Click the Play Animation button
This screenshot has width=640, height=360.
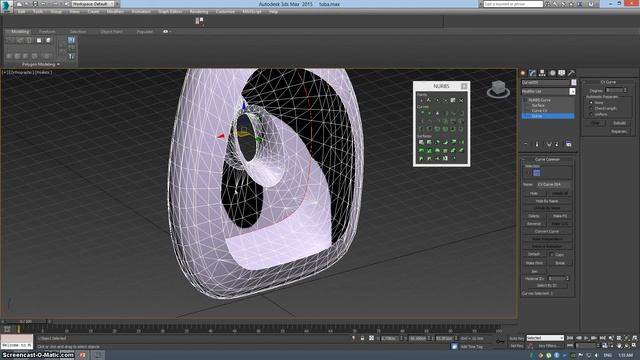(586, 338)
